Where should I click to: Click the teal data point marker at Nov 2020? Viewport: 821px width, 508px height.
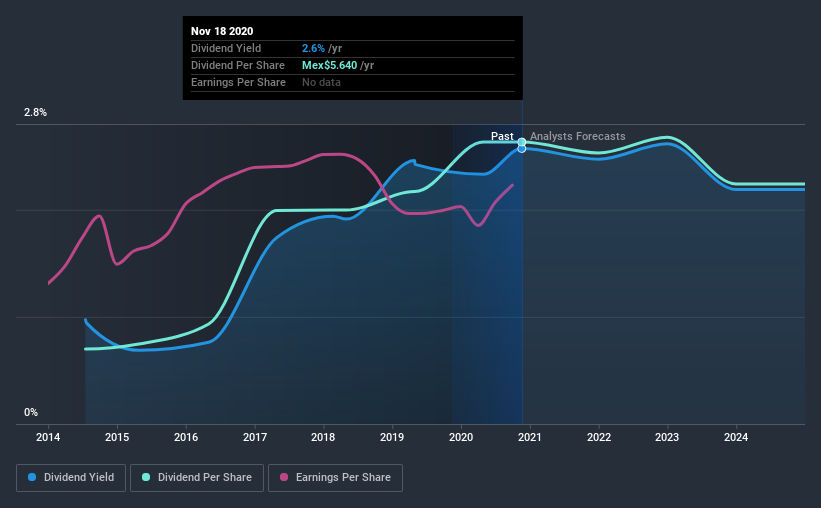click(522, 142)
